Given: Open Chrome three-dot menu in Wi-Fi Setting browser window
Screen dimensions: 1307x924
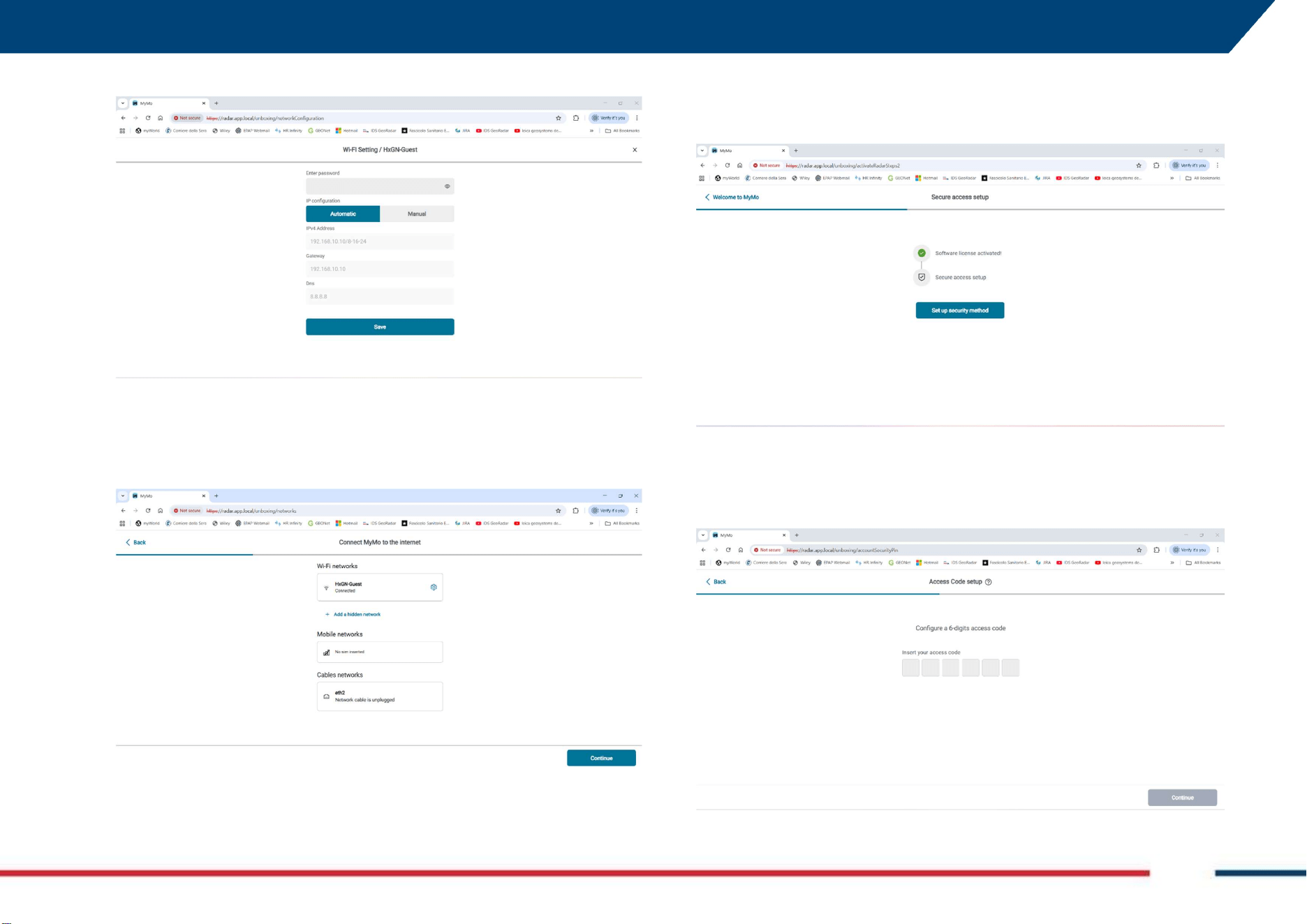Looking at the screenshot, I should click(x=637, y=118).
